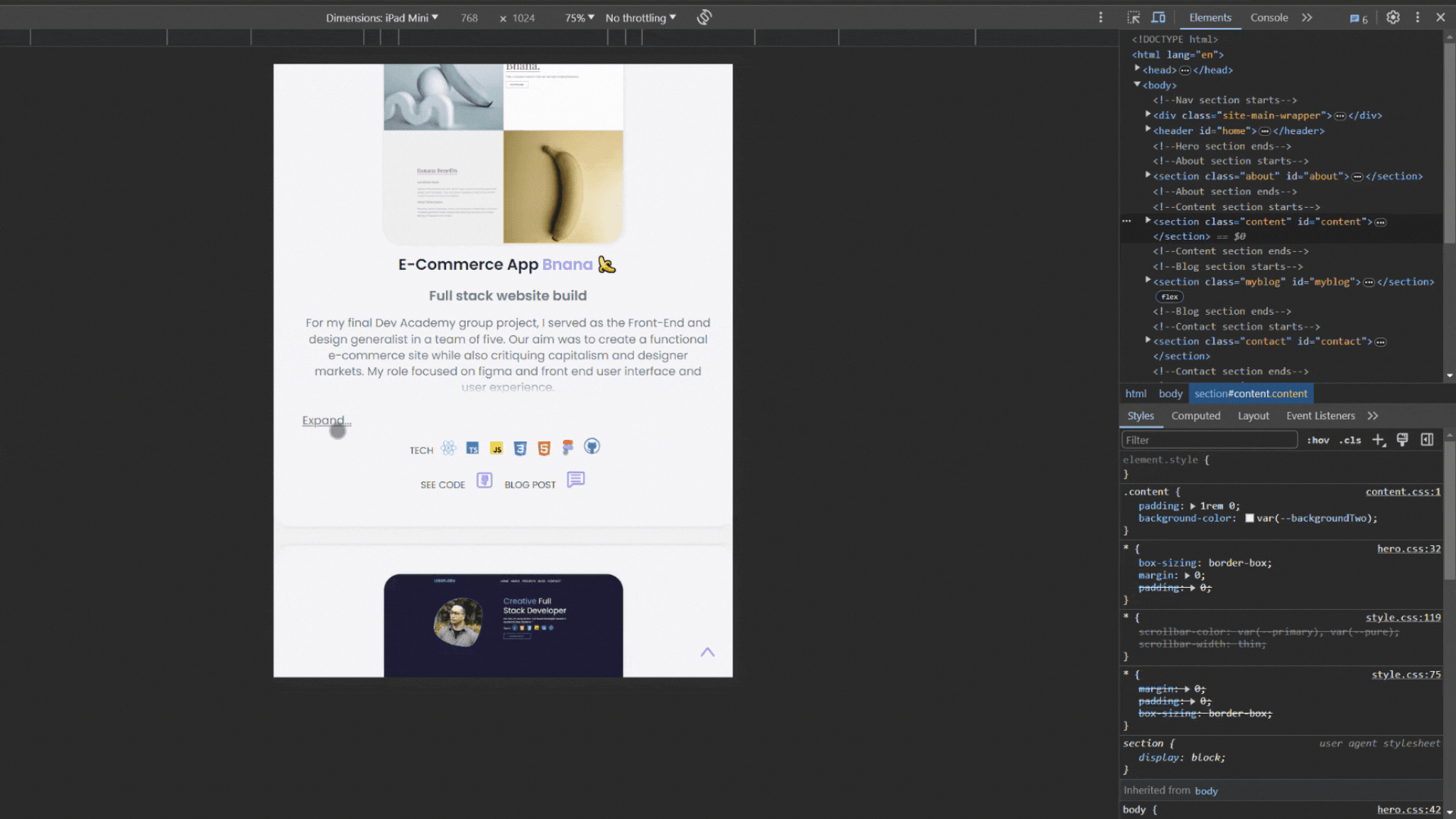
Task: Expand the section class contact node
Action: tap(1148, 340)
